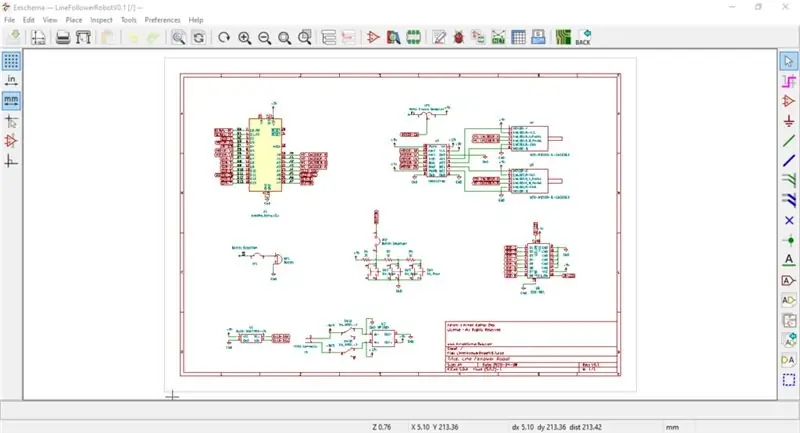Open the Symbol Editor from the toolbar
This screenshot has height=433, width=800.
tap(373, 37)
